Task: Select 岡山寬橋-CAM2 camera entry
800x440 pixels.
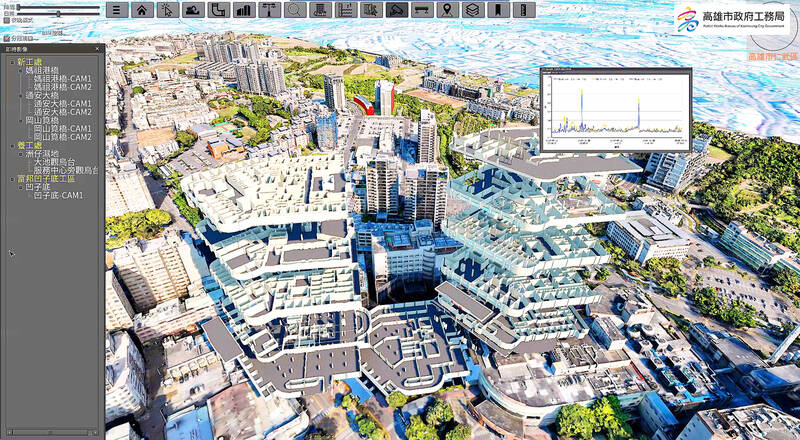Action: pos(62,137)
